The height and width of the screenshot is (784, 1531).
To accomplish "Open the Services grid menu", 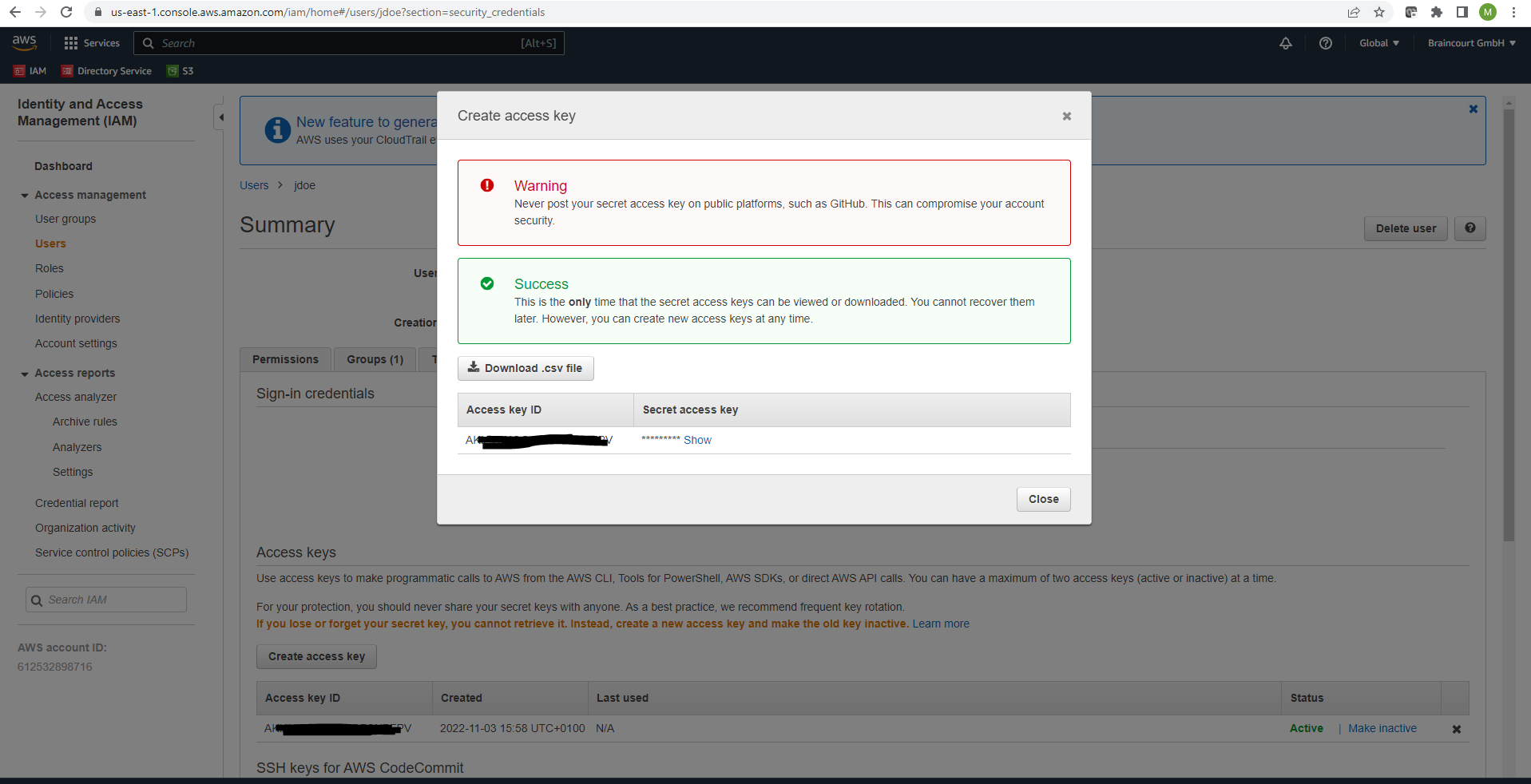I will 92,42.
